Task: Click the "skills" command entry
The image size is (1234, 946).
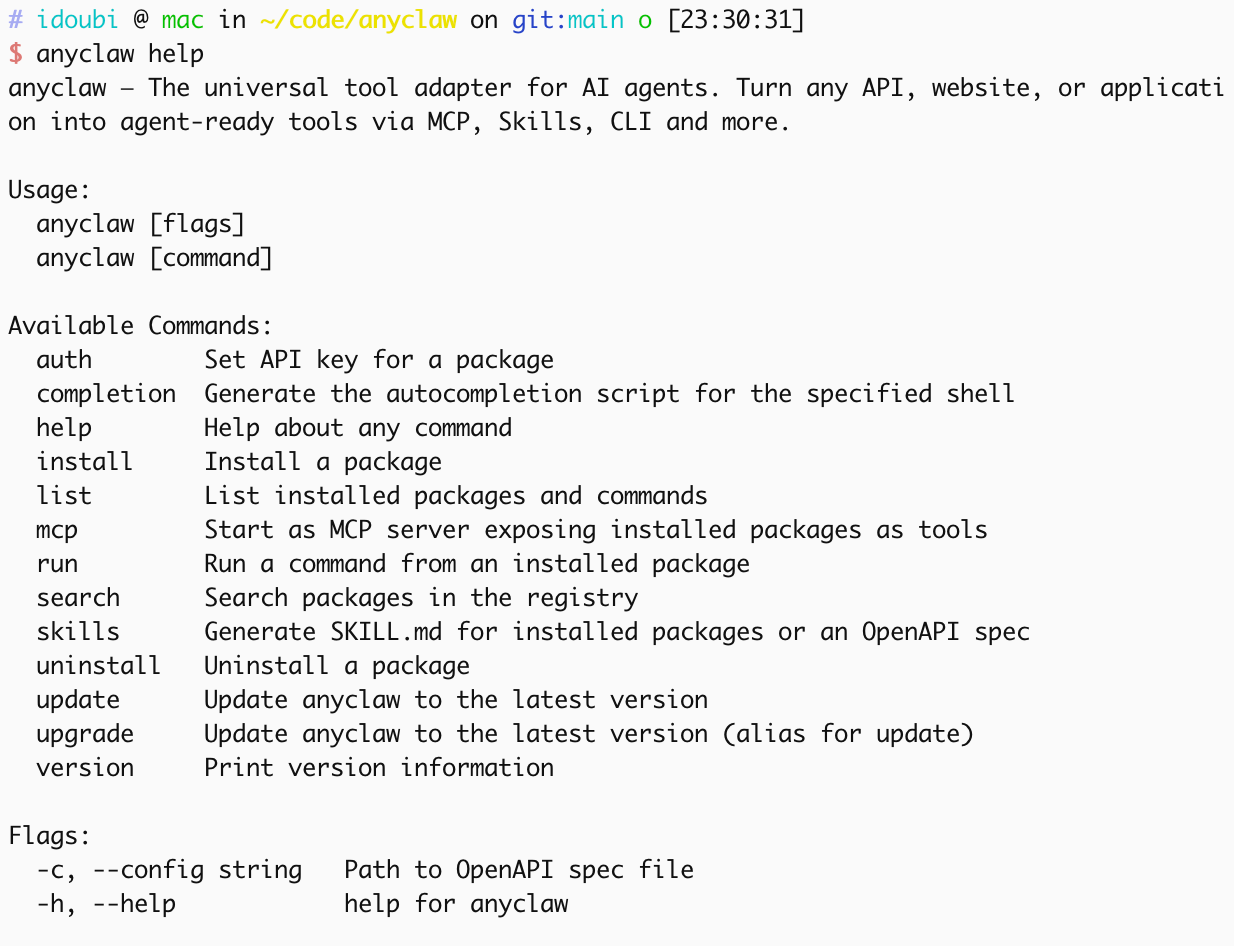Action: [78, 631]
